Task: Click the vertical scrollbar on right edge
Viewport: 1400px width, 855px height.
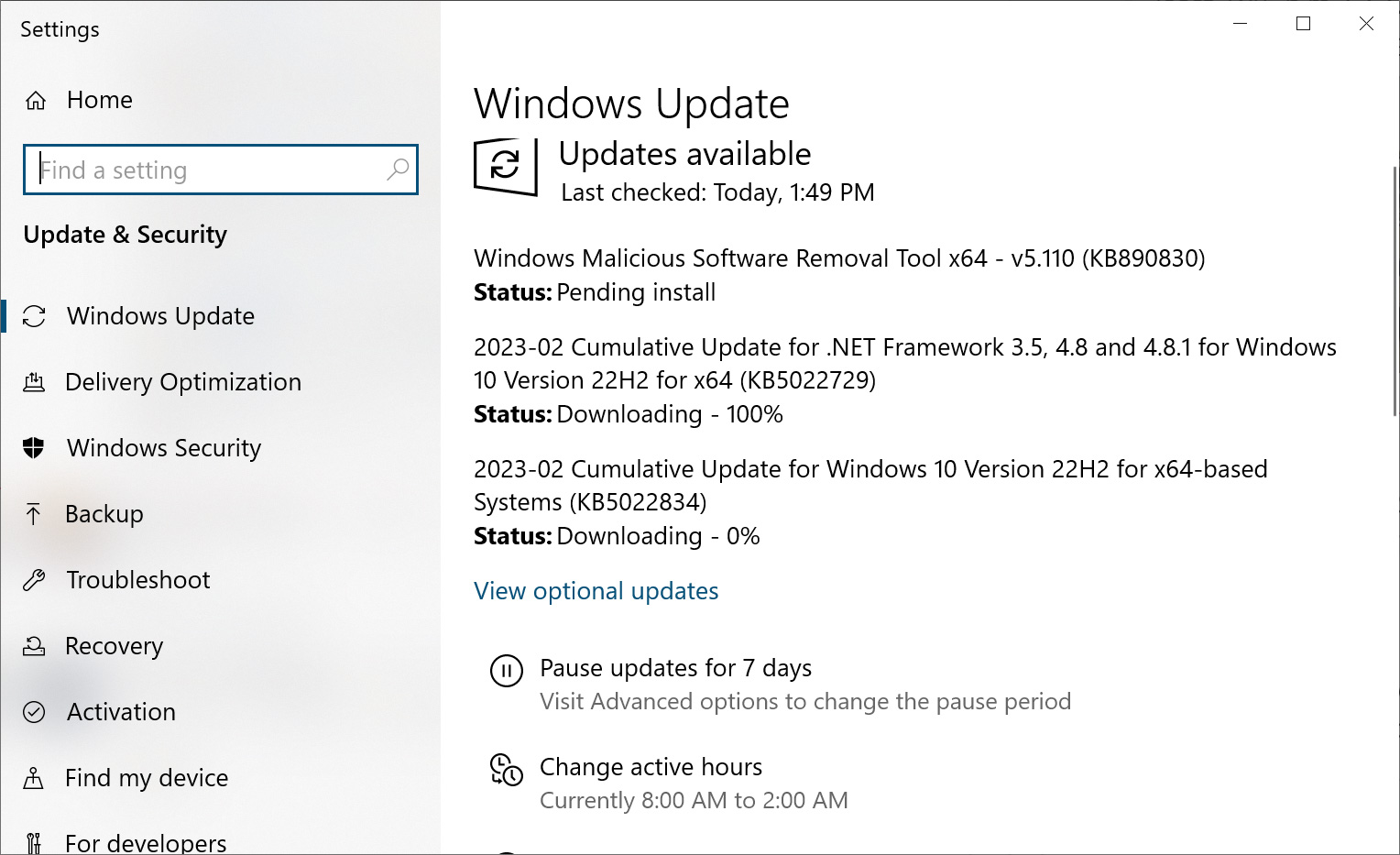Action: 1395,293
